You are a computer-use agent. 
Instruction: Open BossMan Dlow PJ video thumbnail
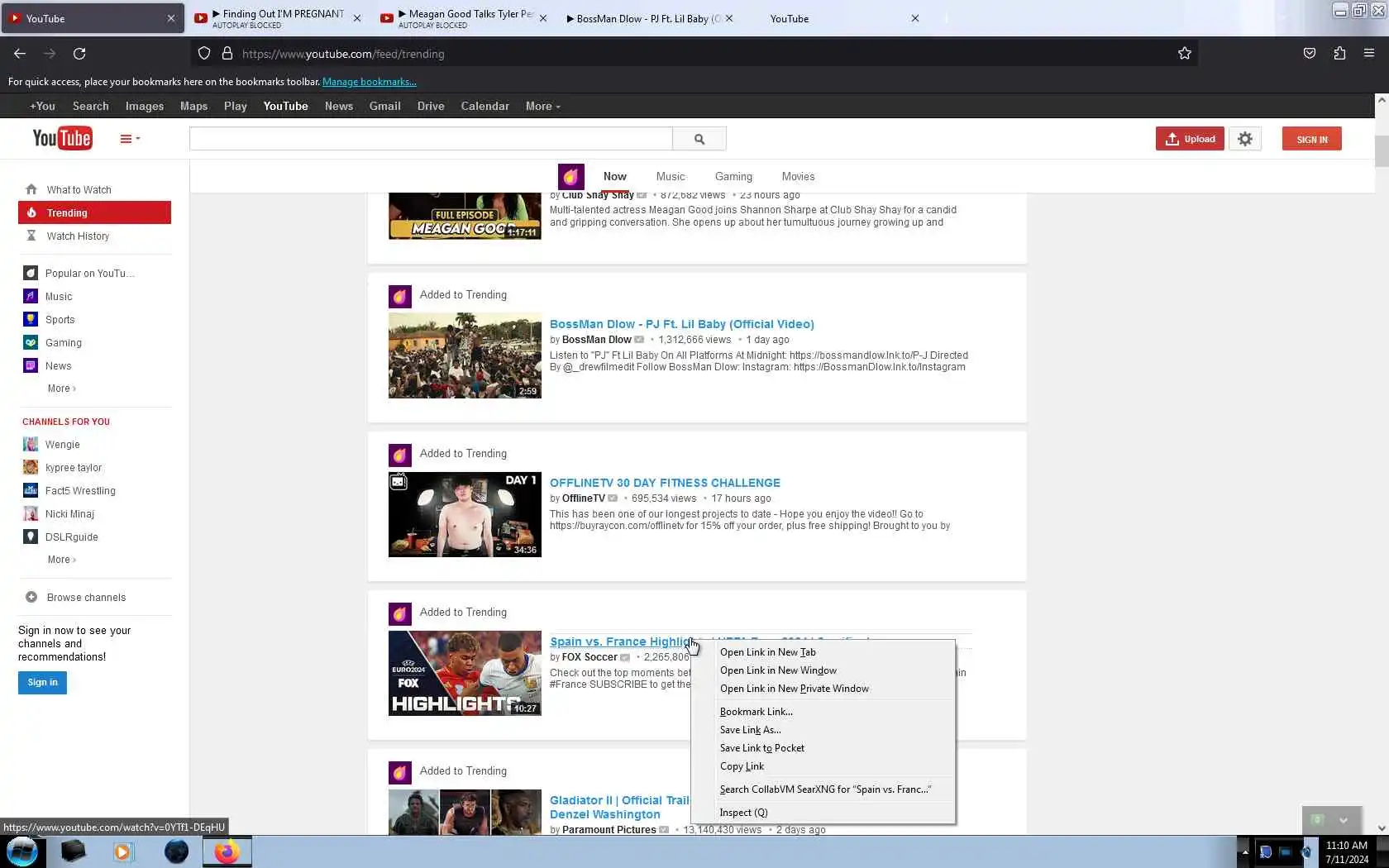pos(465,355)
